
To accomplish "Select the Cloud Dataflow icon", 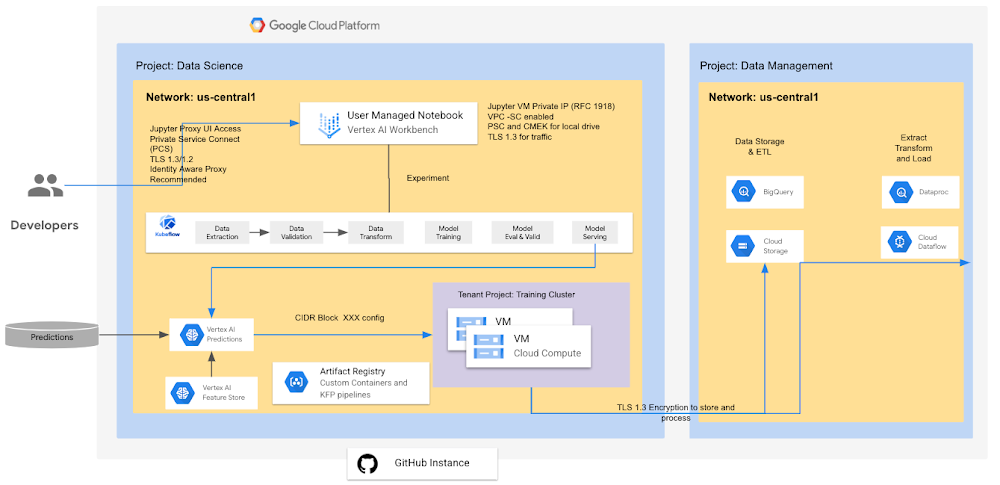I will click(899, 241).
